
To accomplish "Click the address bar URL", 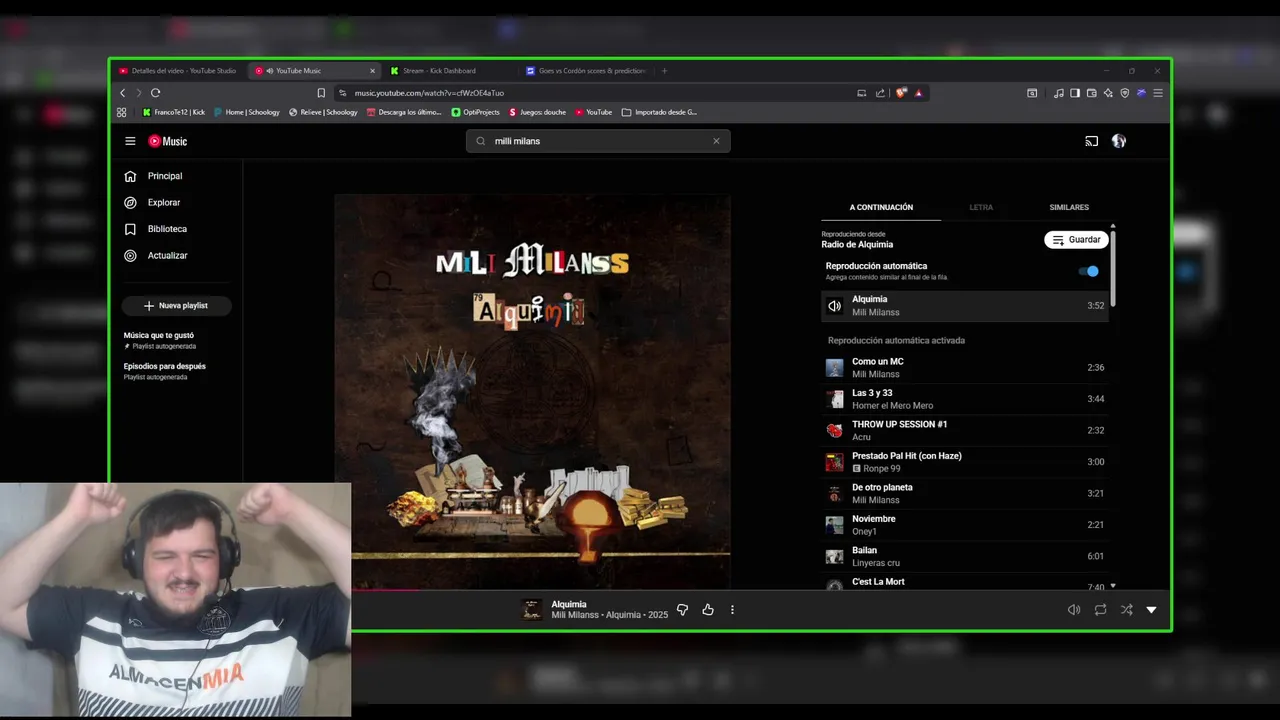I will pyautogui.click(x=429, y=93).
